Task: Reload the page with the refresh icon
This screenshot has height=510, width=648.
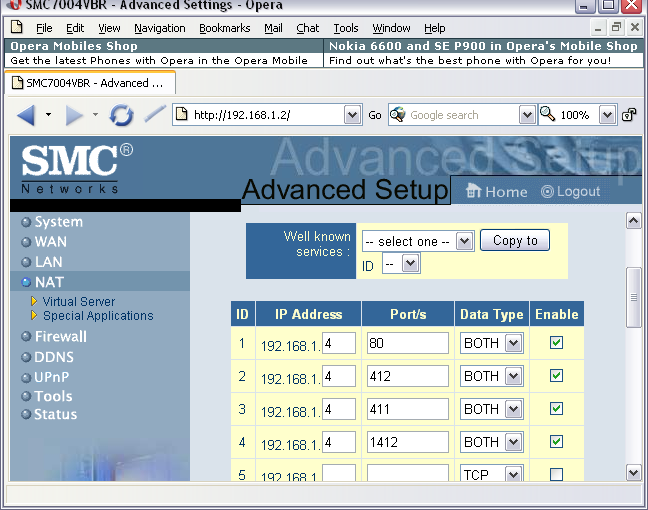Action: pos(121,115)
